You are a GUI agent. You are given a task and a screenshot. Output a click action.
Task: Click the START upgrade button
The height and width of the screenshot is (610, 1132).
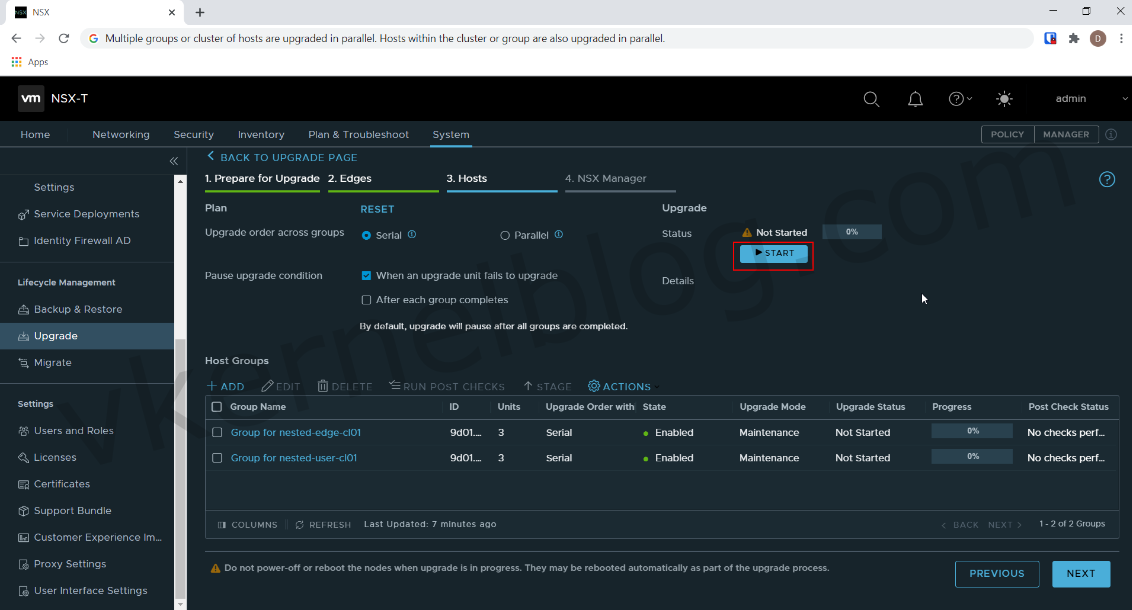point(772,254)
